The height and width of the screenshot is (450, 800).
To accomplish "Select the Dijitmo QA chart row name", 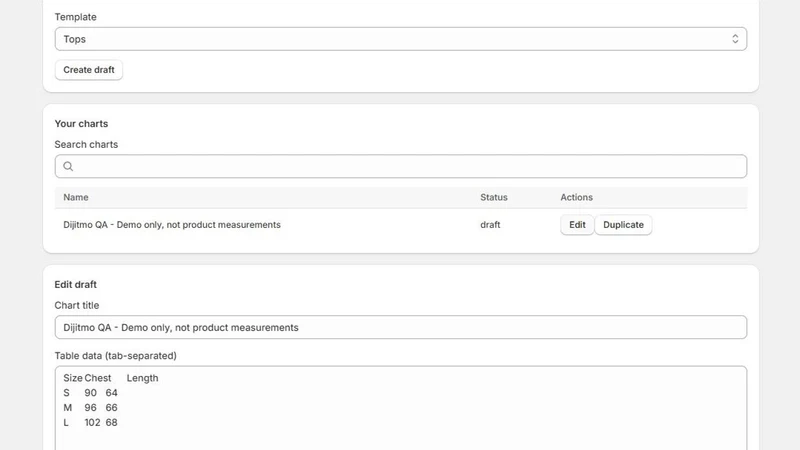I will tap(172, 225).
